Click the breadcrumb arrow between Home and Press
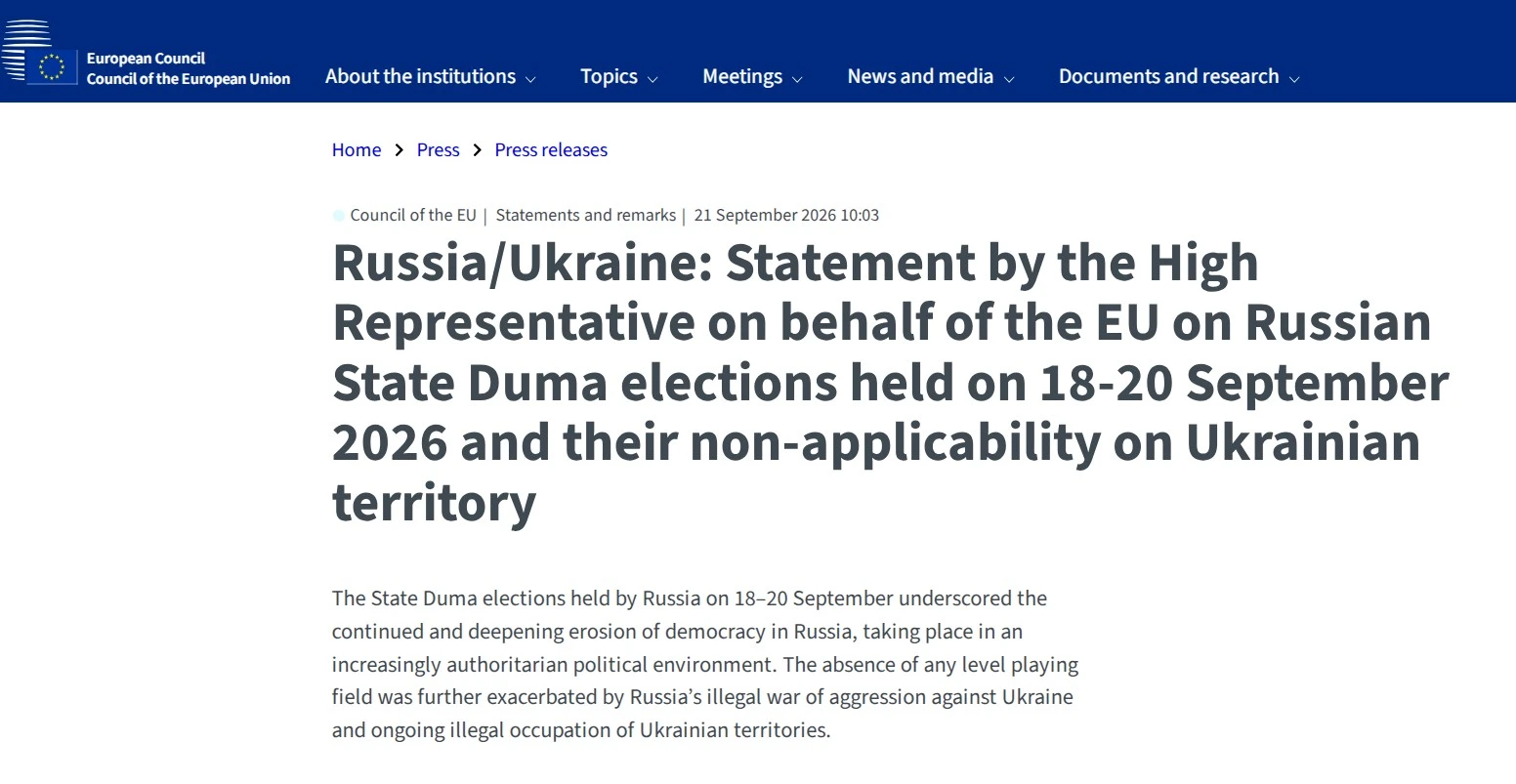This screenshot has width=1516, height=784. tap(399, 150)
